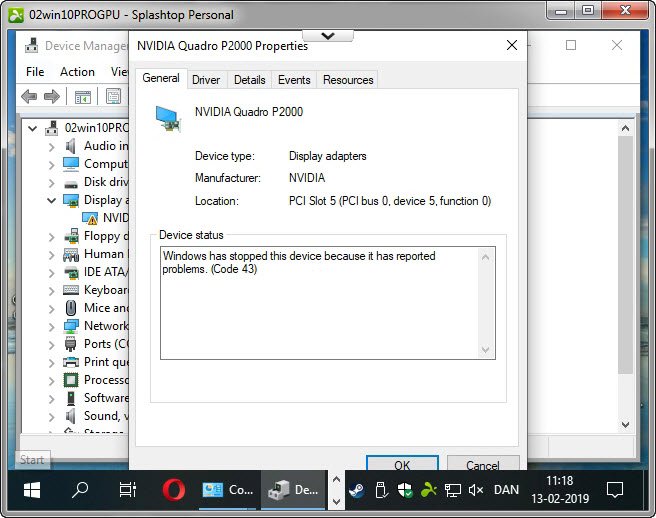The height and width of the screenshot is (518, 656).
Task: Click the Computer monitor icon in tree
Action: (71, 164)
